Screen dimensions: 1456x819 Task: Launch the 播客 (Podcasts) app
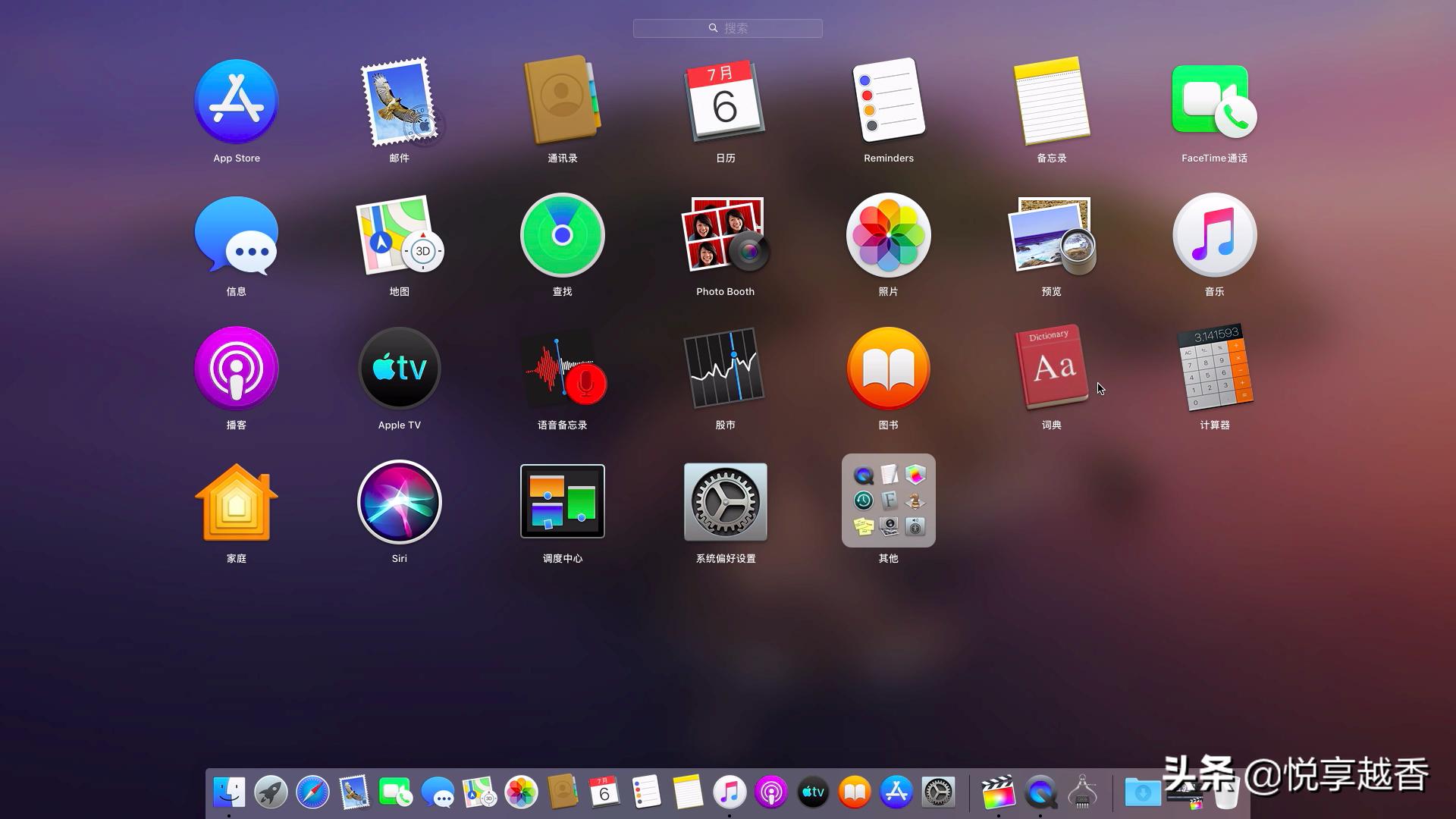pyautogui.click(x=236, y=368)
